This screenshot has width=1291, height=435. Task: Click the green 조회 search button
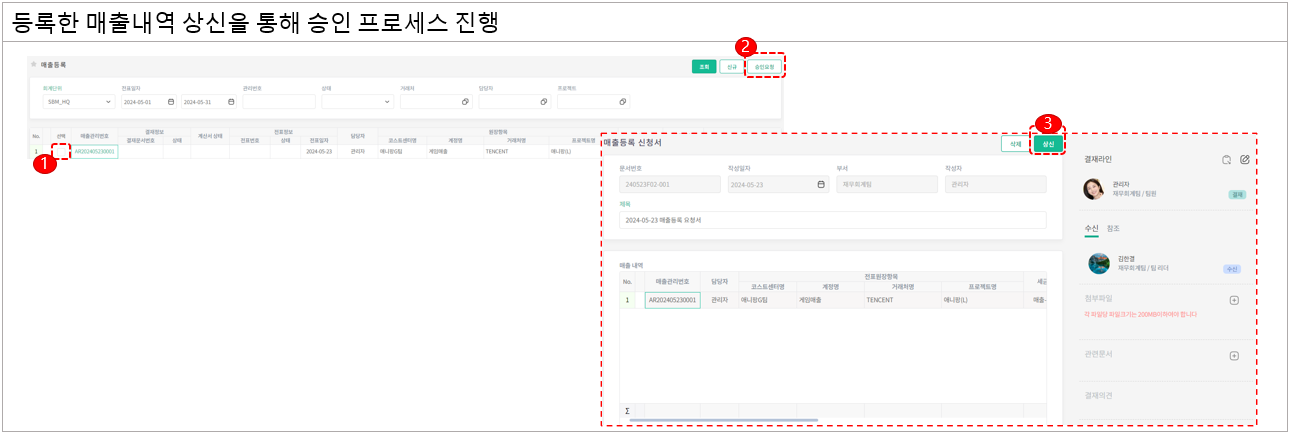tap(704, 67)
